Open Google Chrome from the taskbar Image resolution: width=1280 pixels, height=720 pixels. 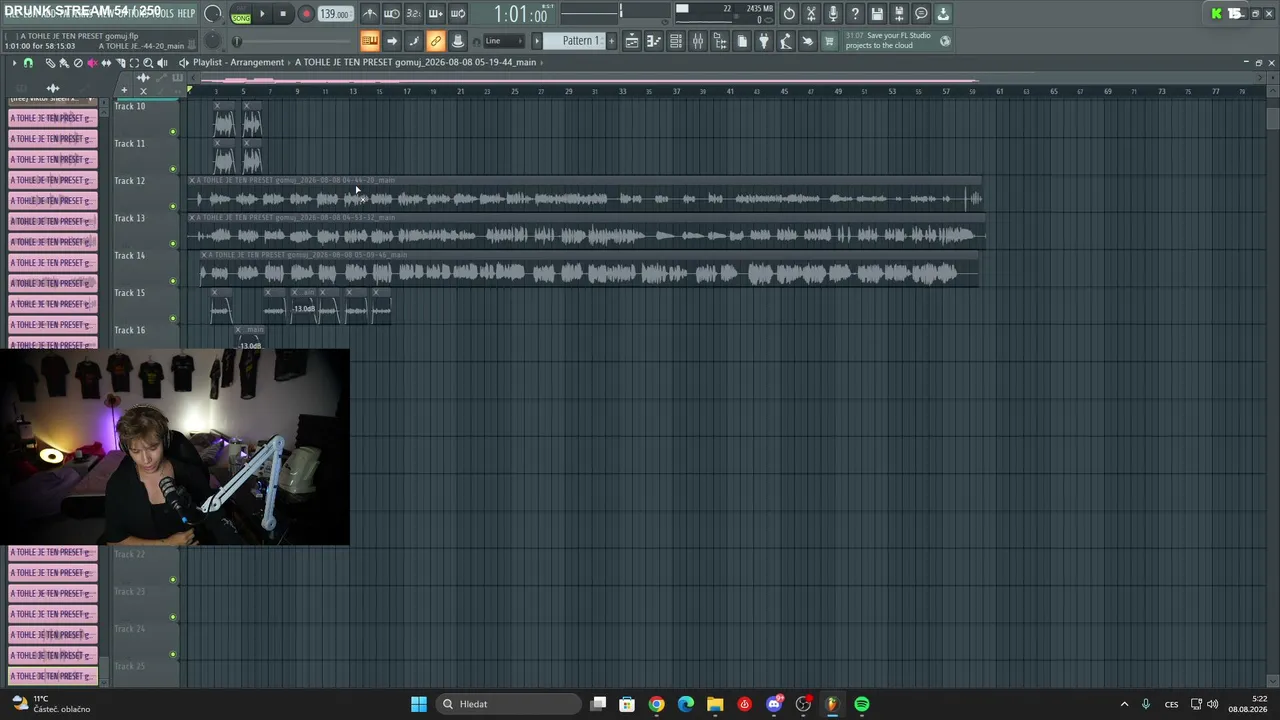point(656,704)
